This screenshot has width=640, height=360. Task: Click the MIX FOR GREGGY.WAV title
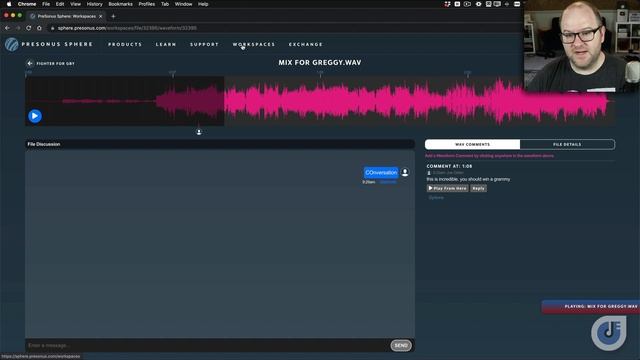point(320,62)
